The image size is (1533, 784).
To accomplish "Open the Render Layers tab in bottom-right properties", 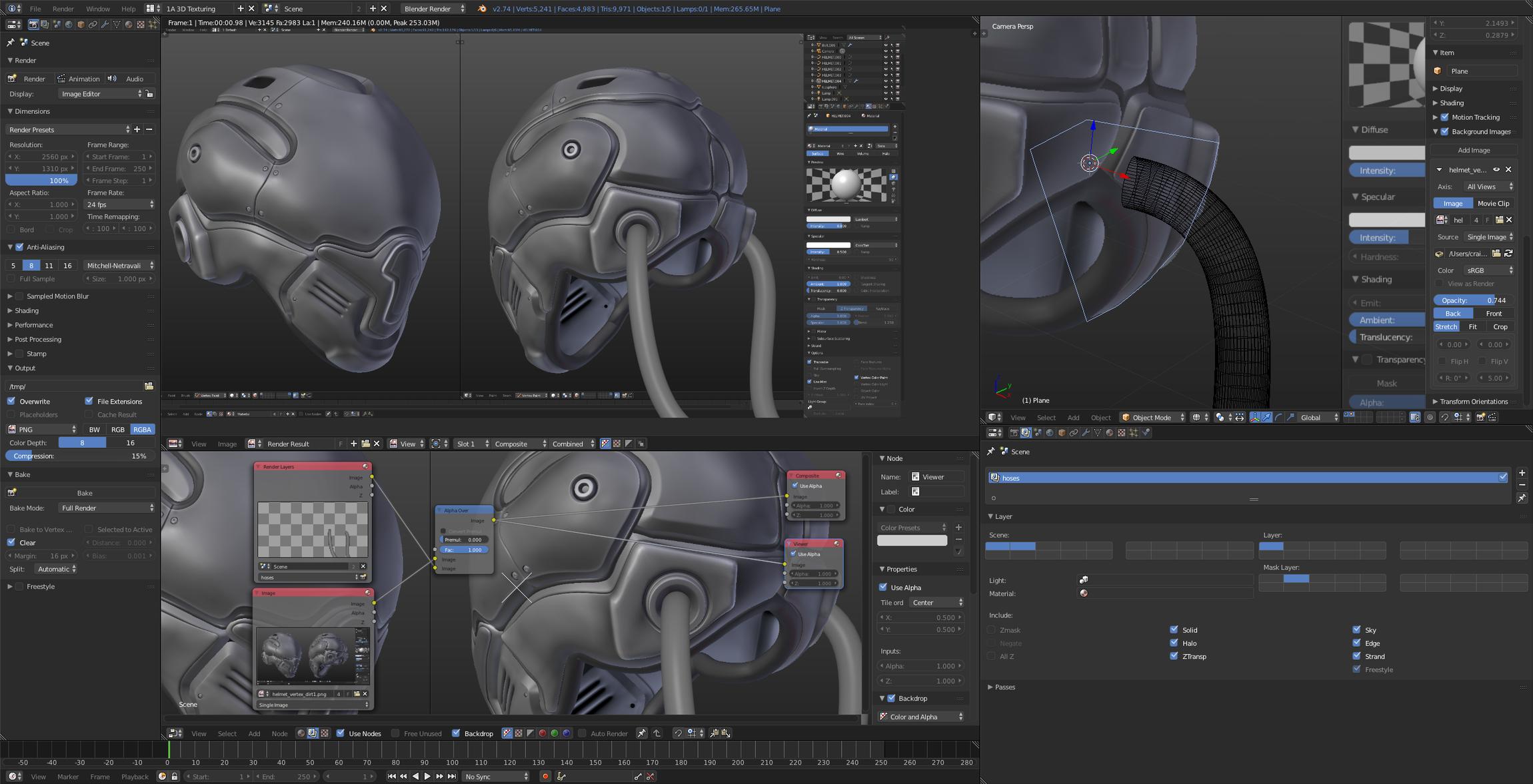I will [x=1026, y=433].
